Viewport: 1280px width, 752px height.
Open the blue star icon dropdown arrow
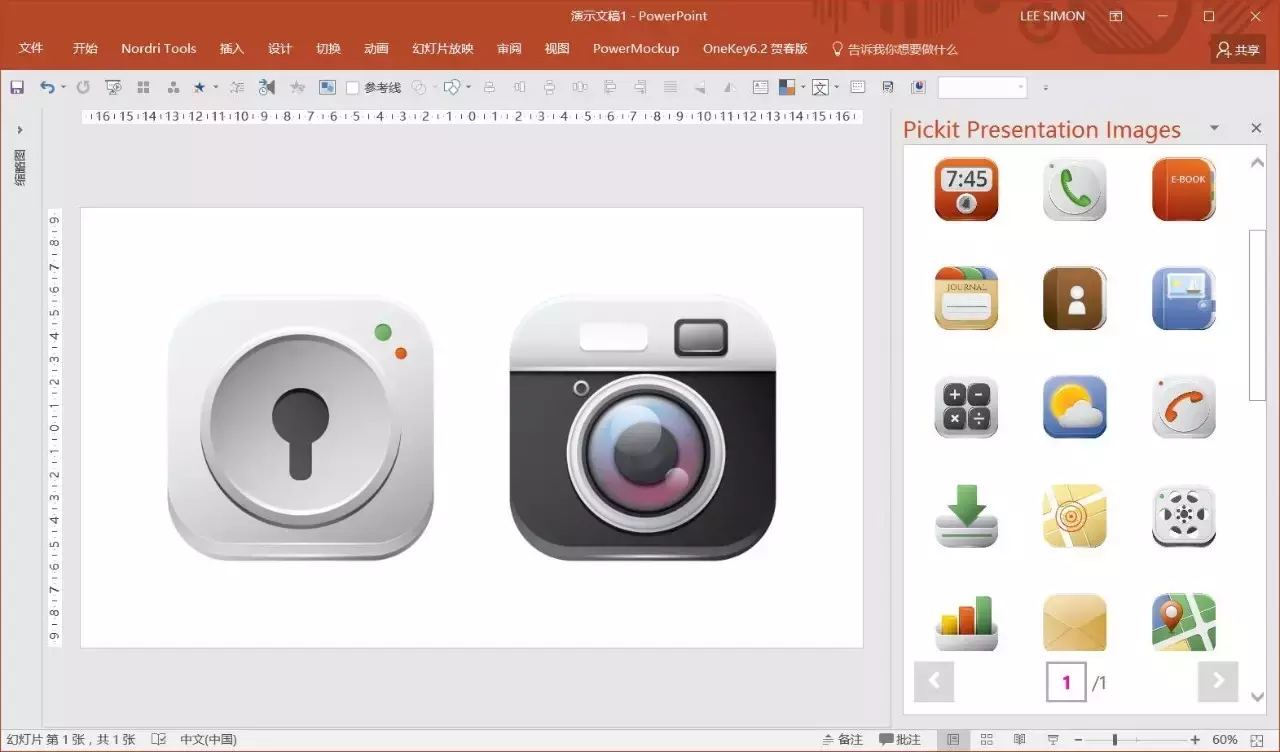(215, 88)
